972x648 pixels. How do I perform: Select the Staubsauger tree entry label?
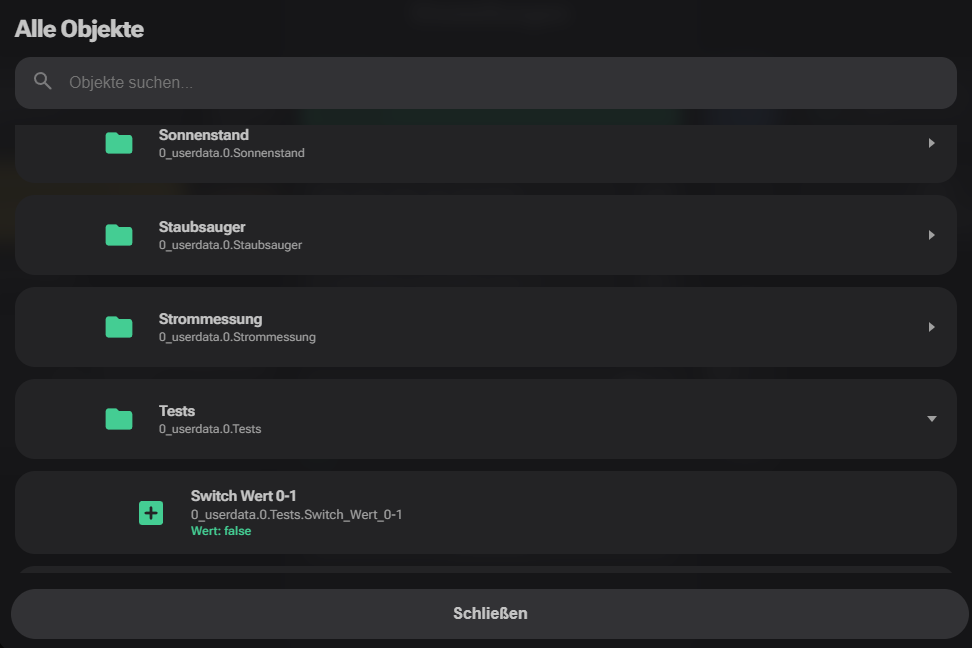[x=202, y=227]
